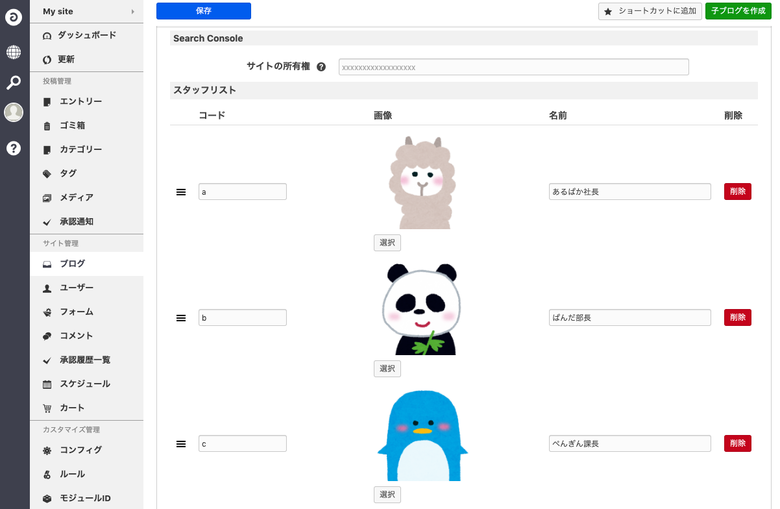
Task: Open the コンフィグ settings menu
Action: click(x=80, y=450)
